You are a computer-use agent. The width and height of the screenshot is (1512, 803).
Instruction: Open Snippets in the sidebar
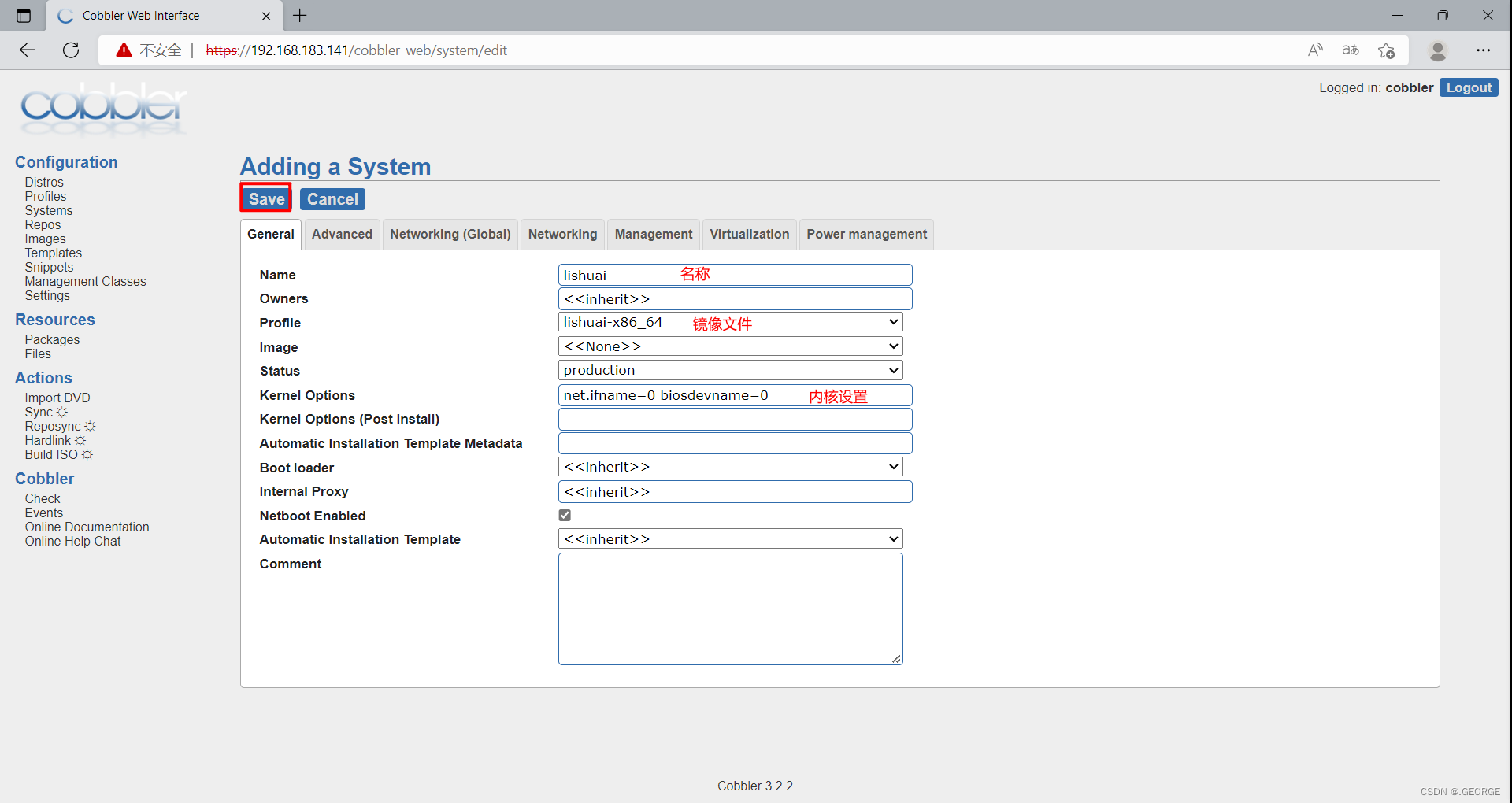tap(49, 268)
